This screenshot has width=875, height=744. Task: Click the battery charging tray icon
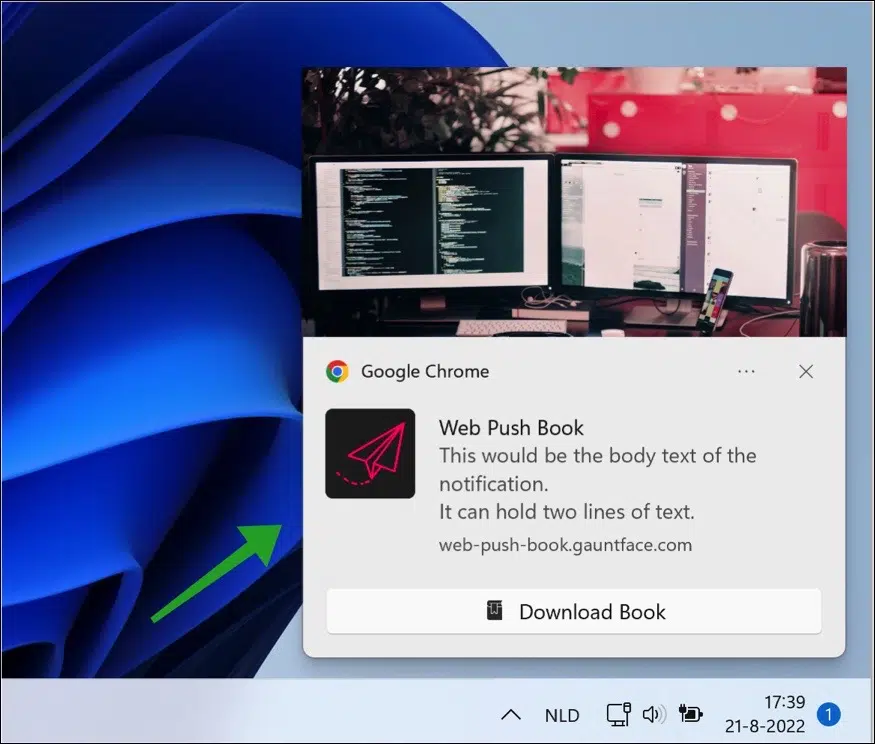(x=690, y=713)
